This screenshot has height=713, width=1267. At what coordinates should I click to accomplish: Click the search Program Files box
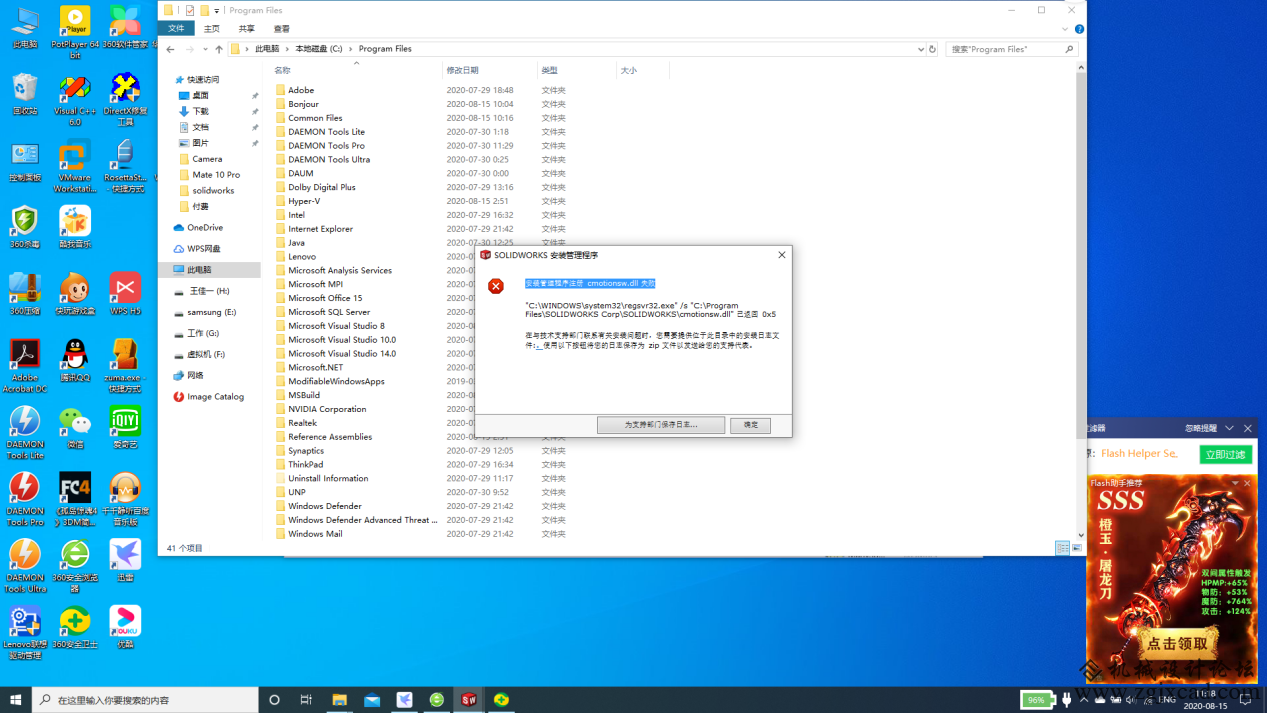click(1011, 49)
